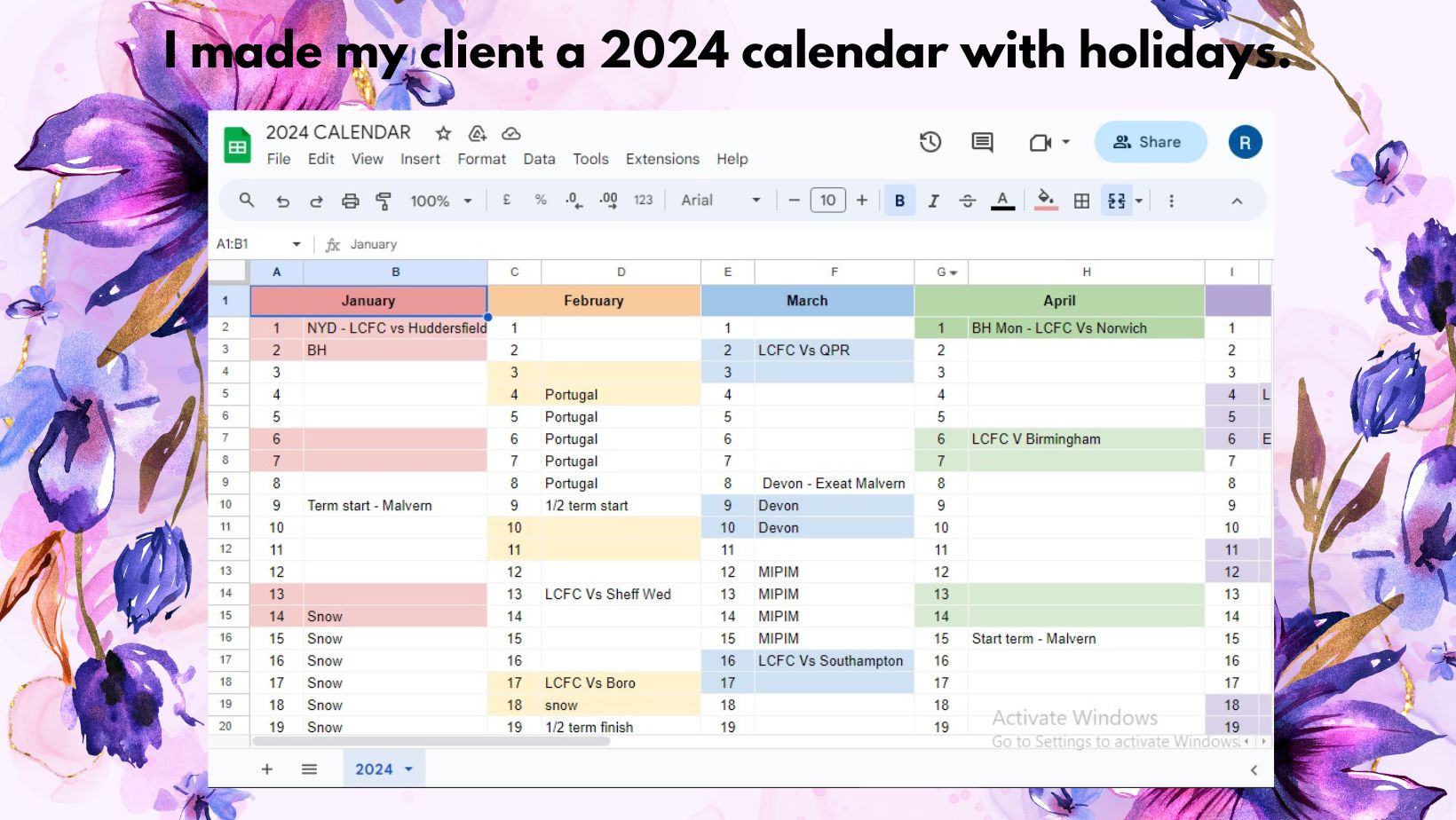Format as percent

541,201
